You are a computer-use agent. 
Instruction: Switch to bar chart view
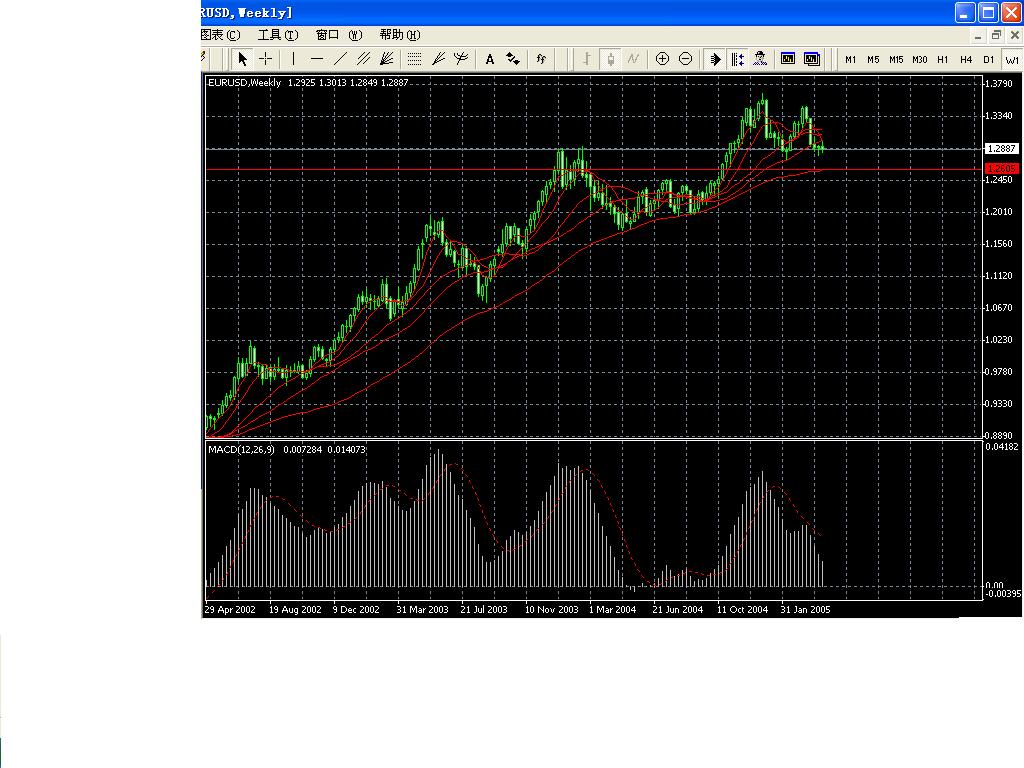(x=586, y=59)
